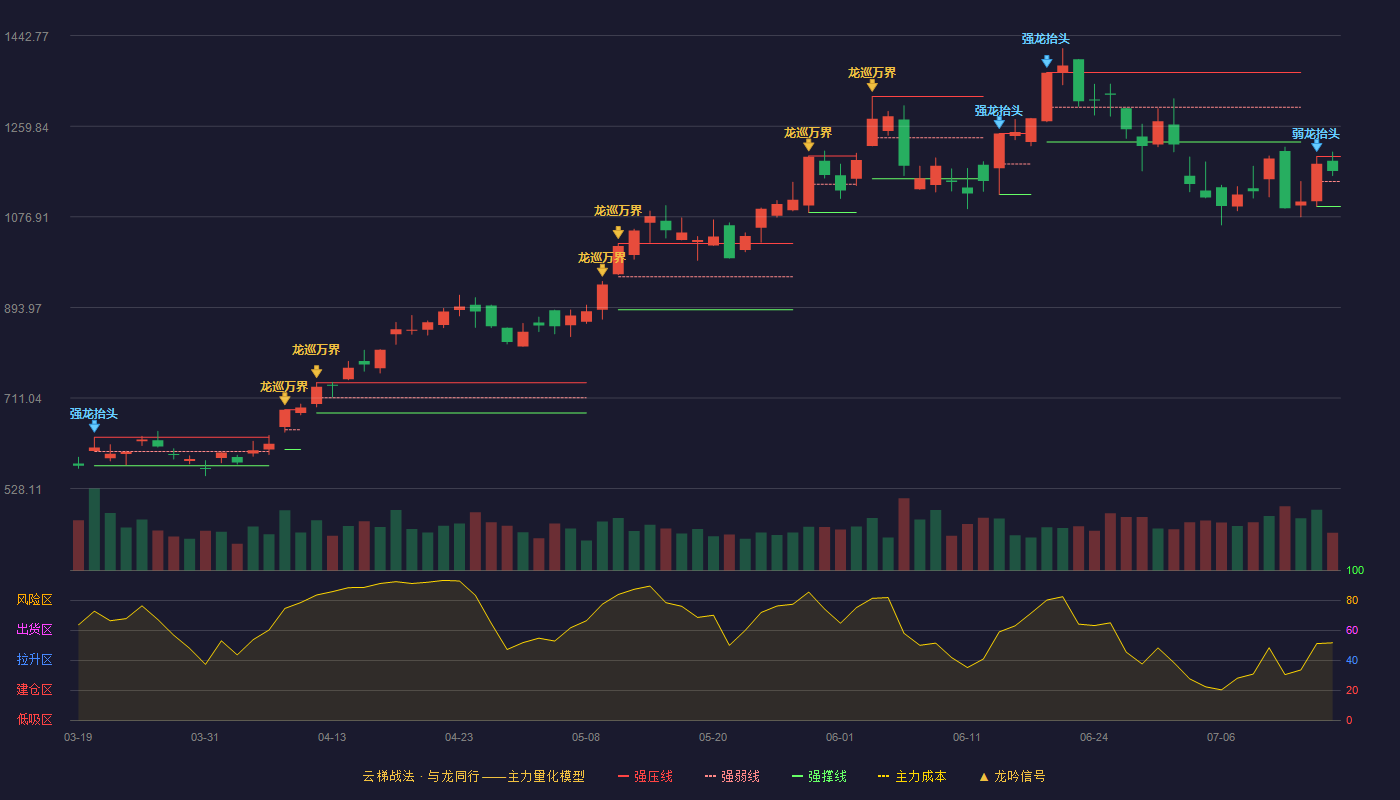The width and height of the screenshot is (1400, 800).
Task: Click the blue arrow under 弱龙抬头 signal
Action: pos(1316,146)
